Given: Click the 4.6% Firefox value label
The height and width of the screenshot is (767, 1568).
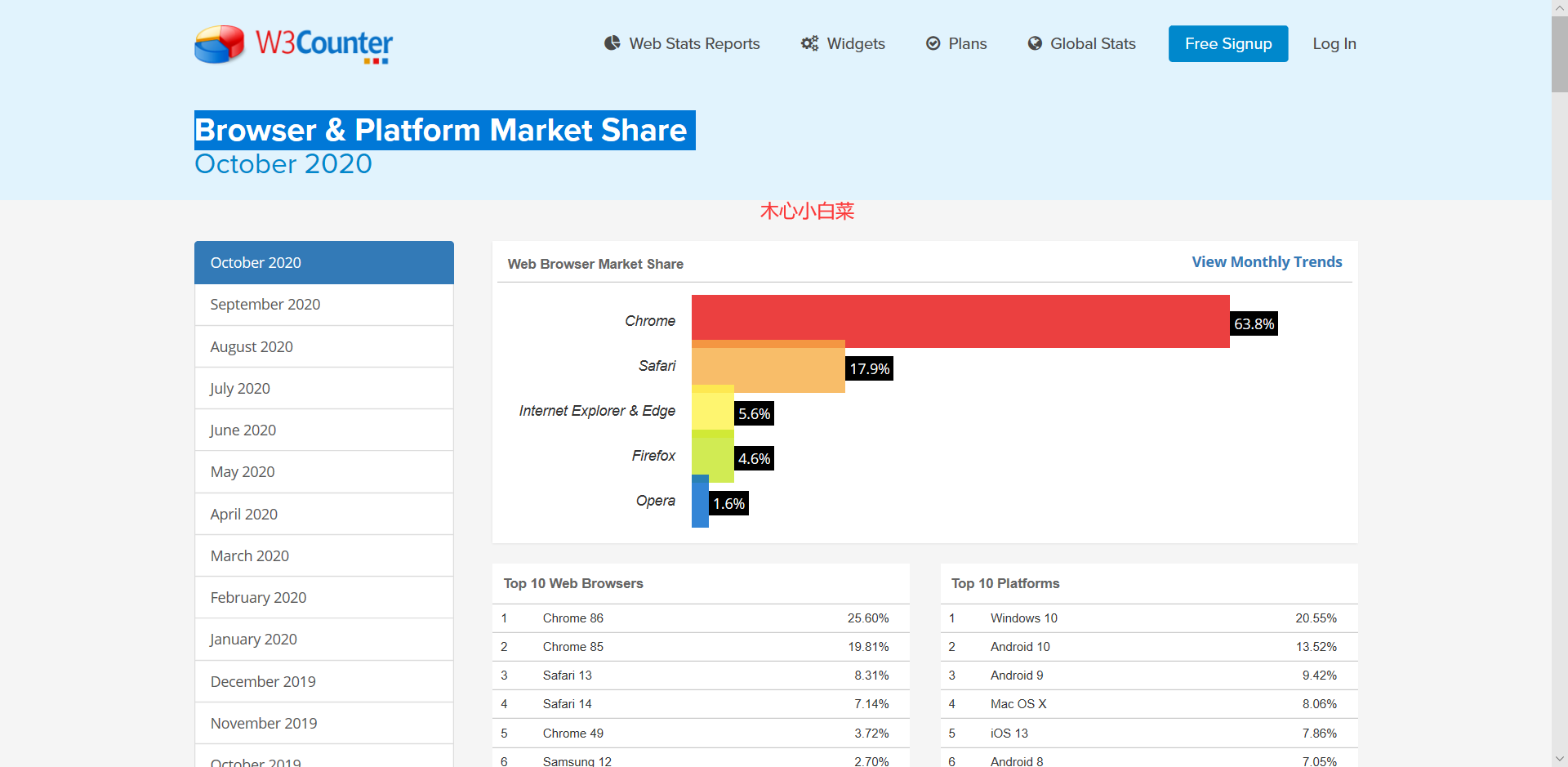Looking at the screenshot, I should click(x=754, y=459).
